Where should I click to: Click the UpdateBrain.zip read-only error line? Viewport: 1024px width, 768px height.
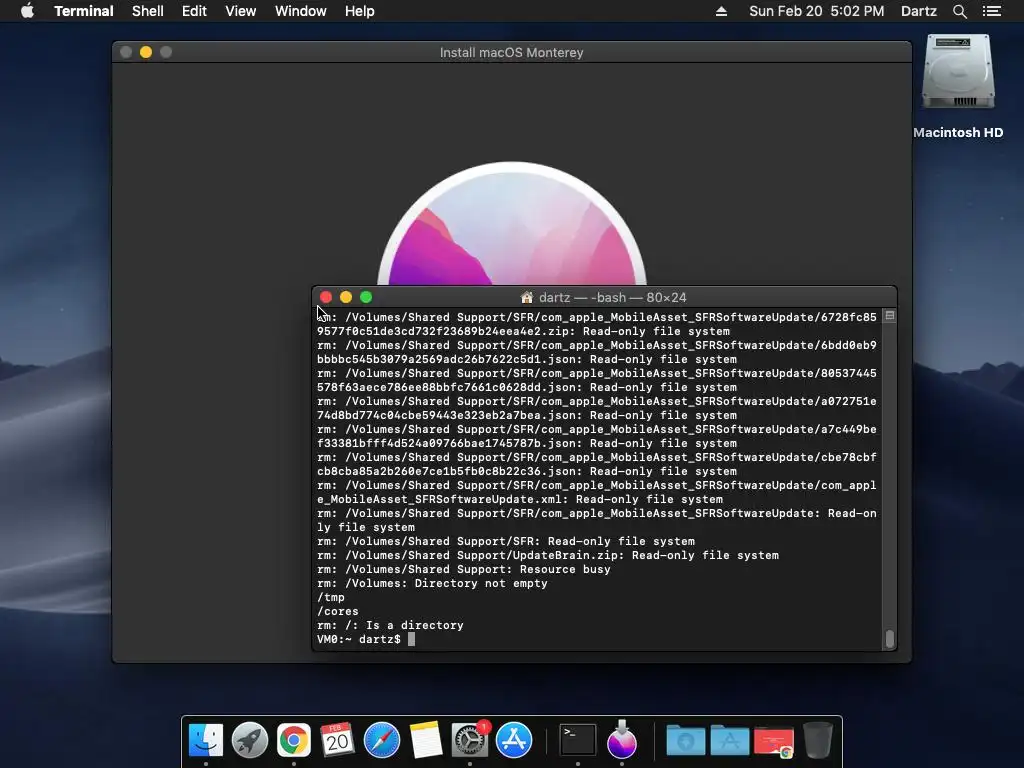pos(548,556)
